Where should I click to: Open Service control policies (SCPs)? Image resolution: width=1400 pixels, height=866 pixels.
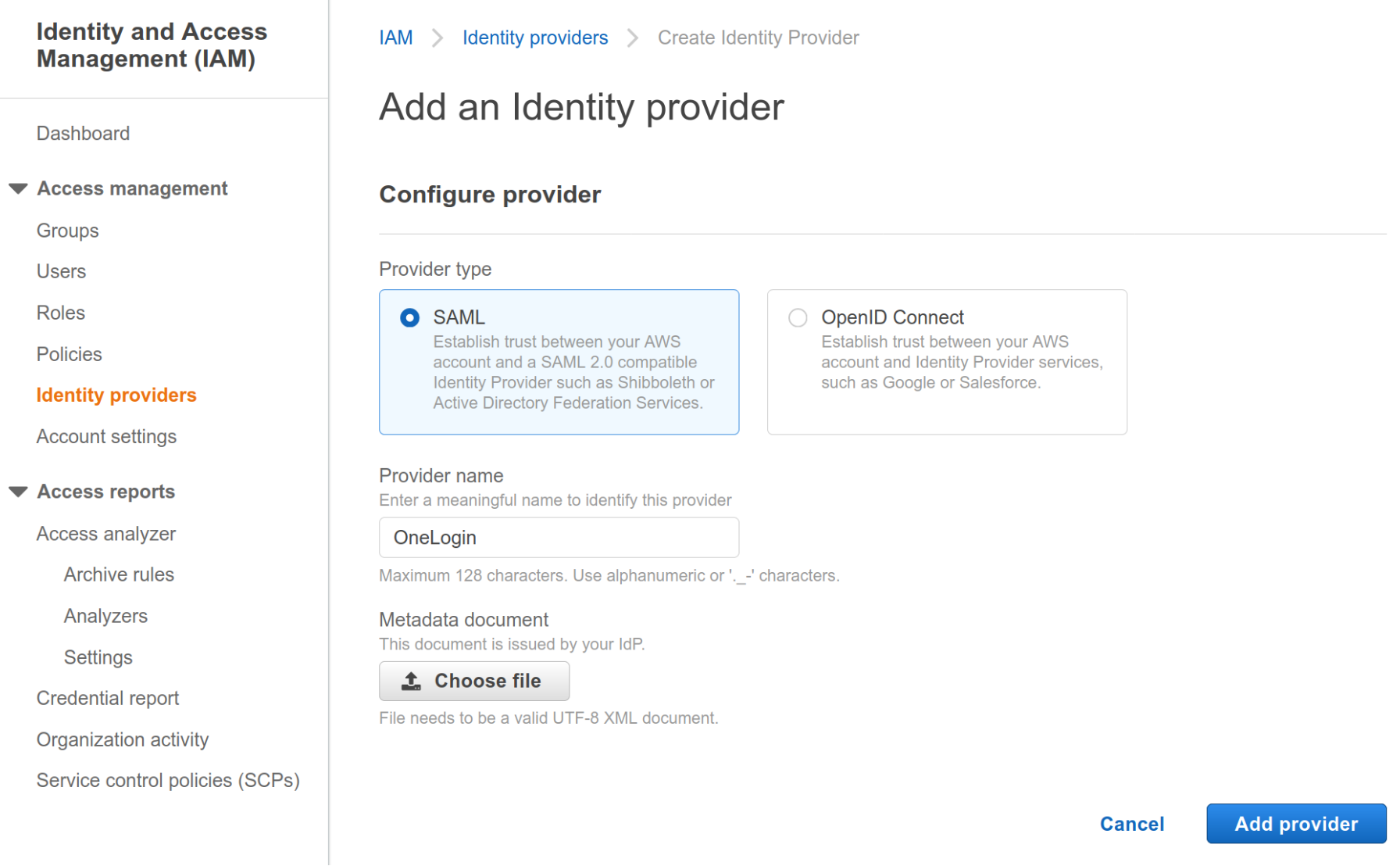tap(168, 780)
